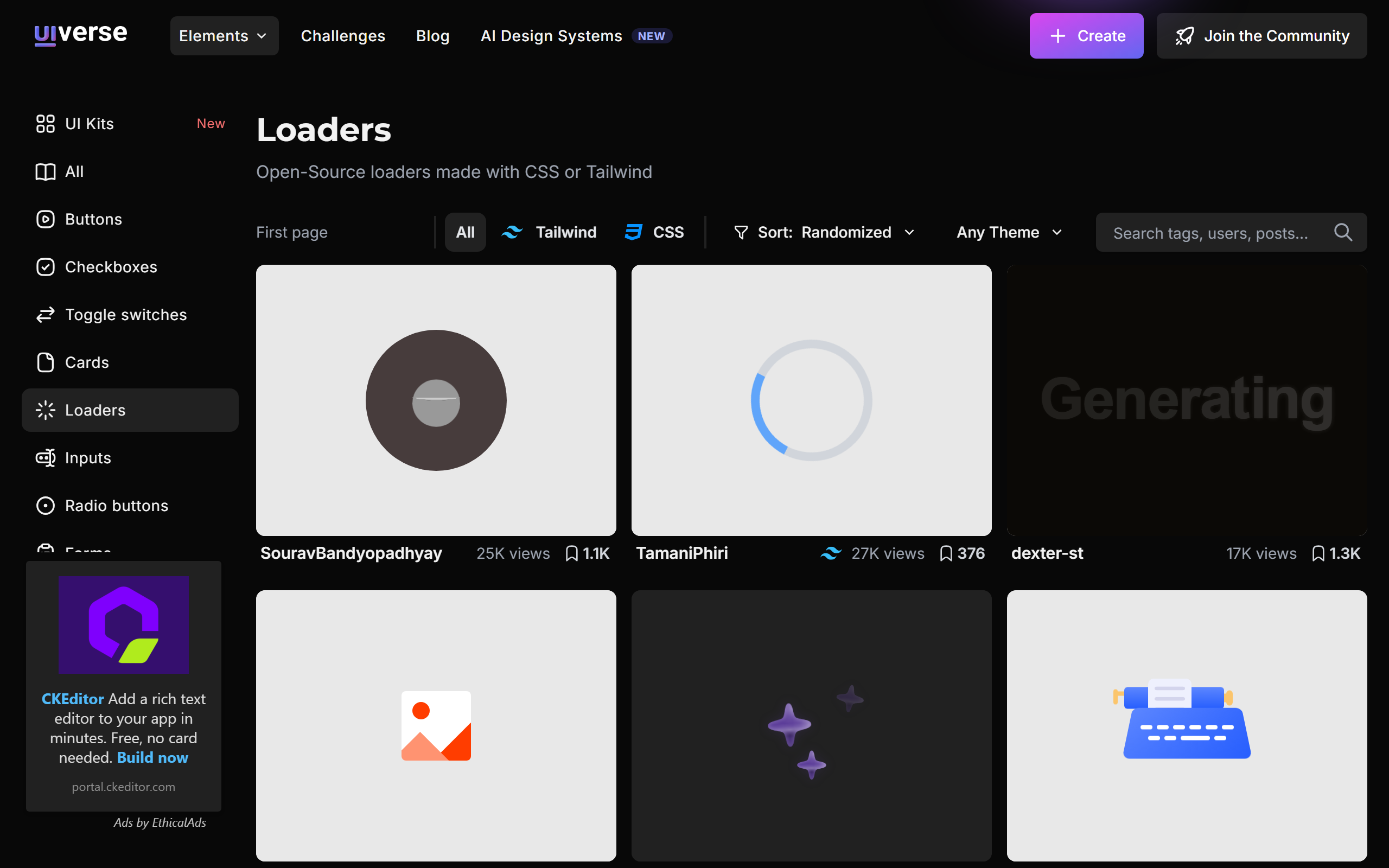Open Buttons category icon

coord(46,219)
